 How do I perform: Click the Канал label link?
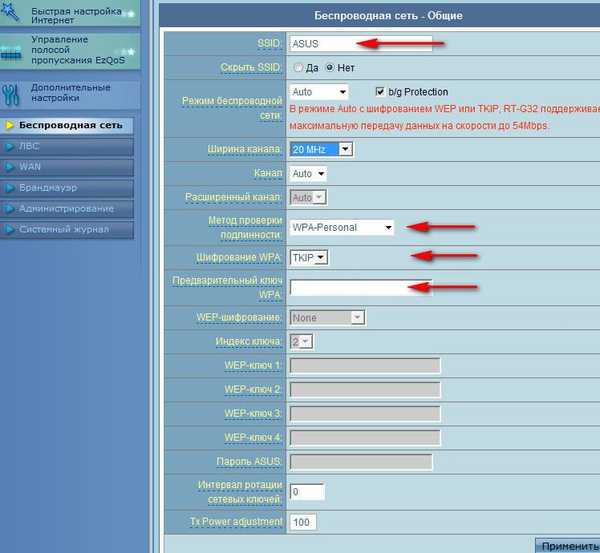(x=268, y=173)
